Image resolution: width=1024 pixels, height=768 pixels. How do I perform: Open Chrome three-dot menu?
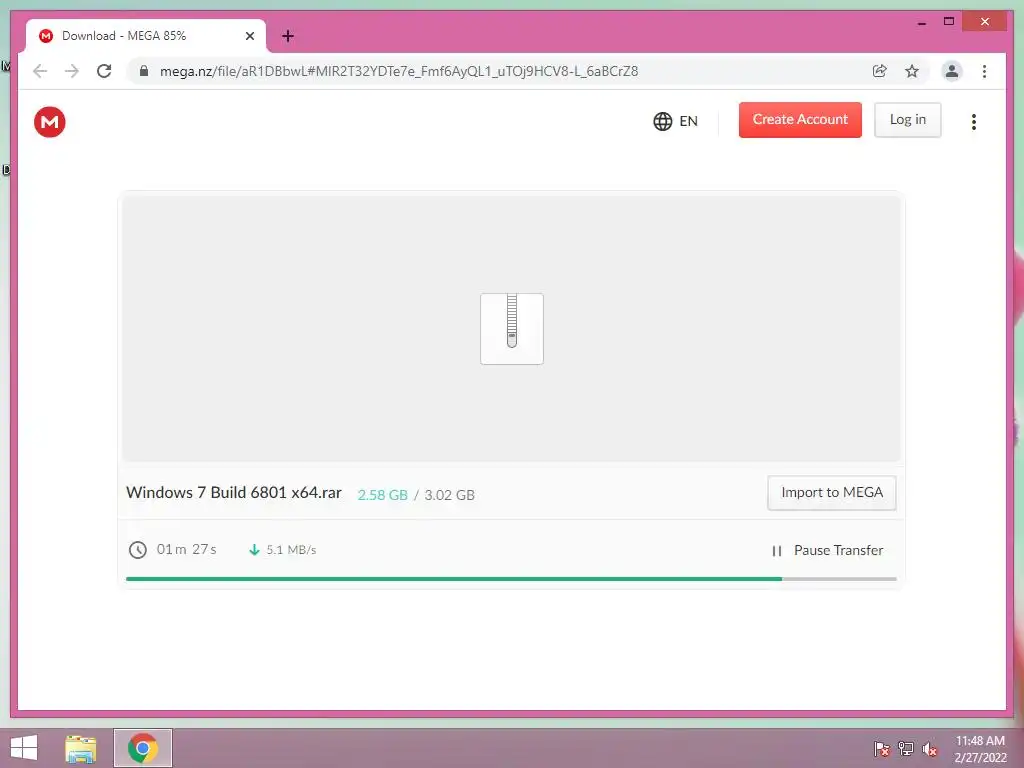(x=984, y=71)
